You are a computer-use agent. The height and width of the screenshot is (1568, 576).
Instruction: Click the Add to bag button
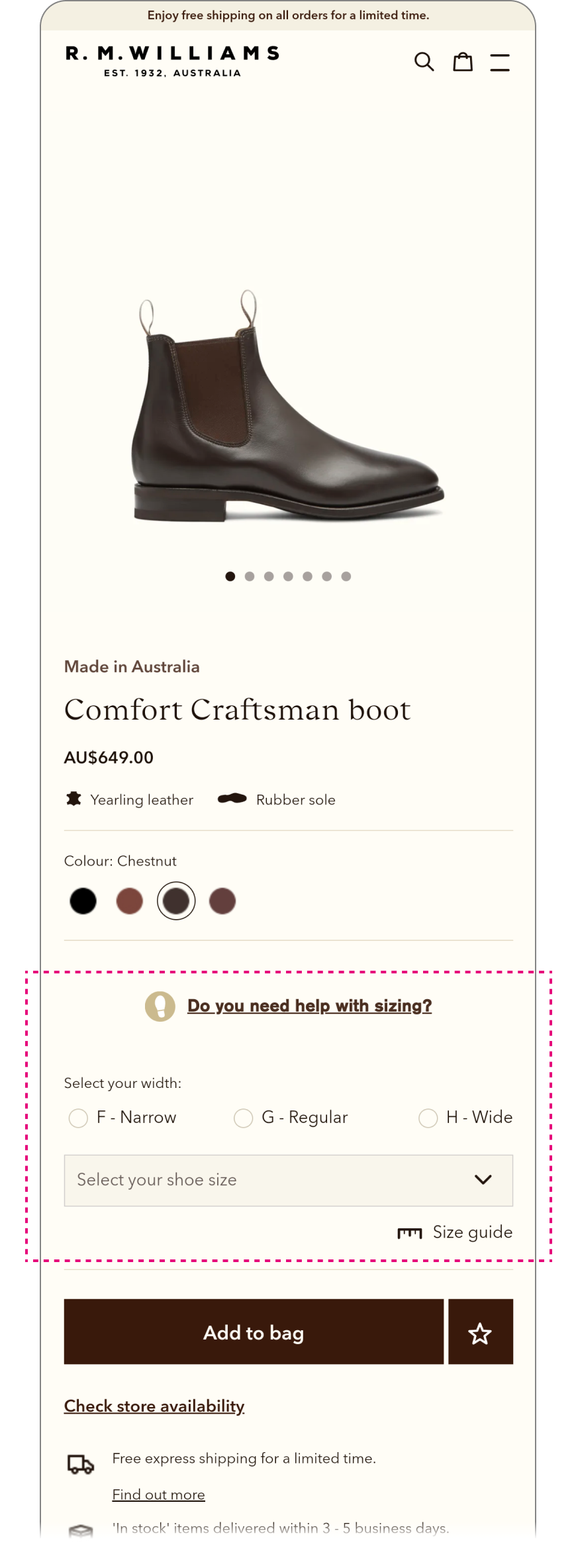tap(254, 1332)
